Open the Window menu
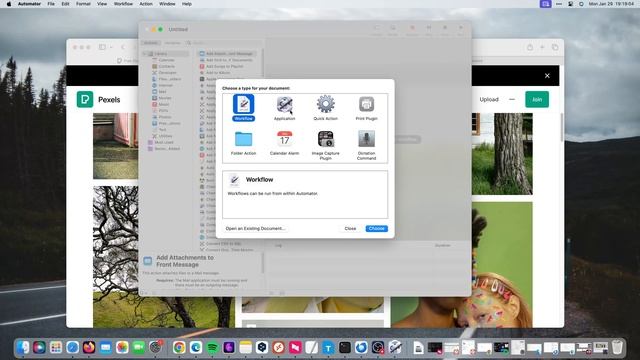 167,4
